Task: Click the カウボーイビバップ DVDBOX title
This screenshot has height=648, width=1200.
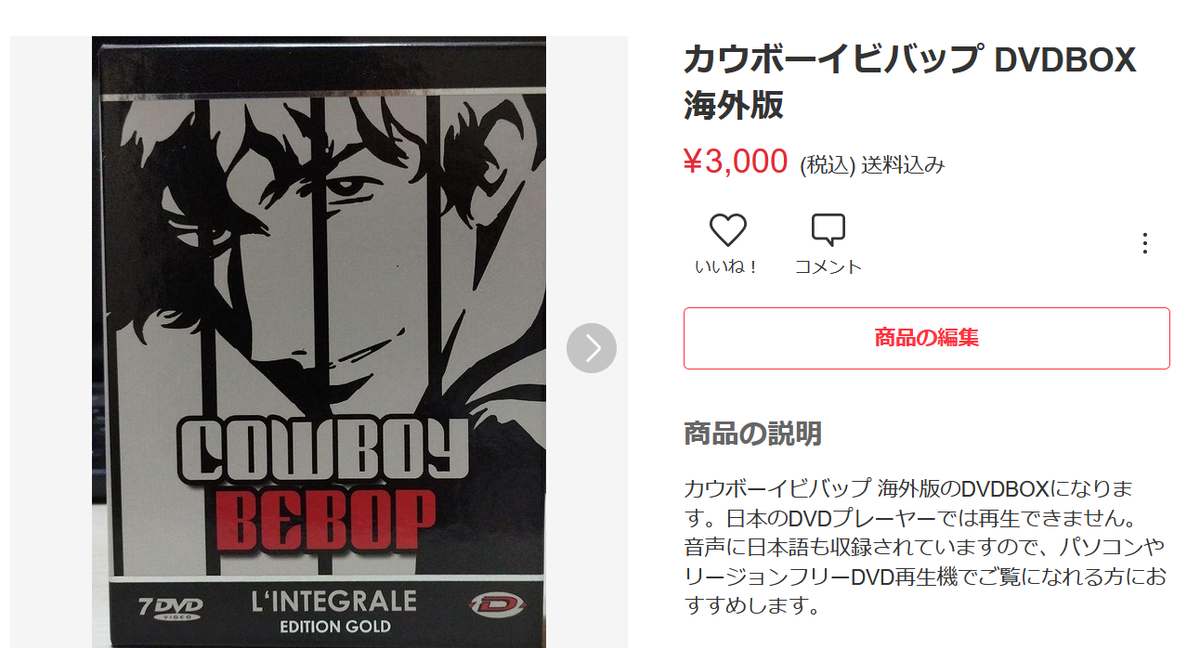Action: 910,82
